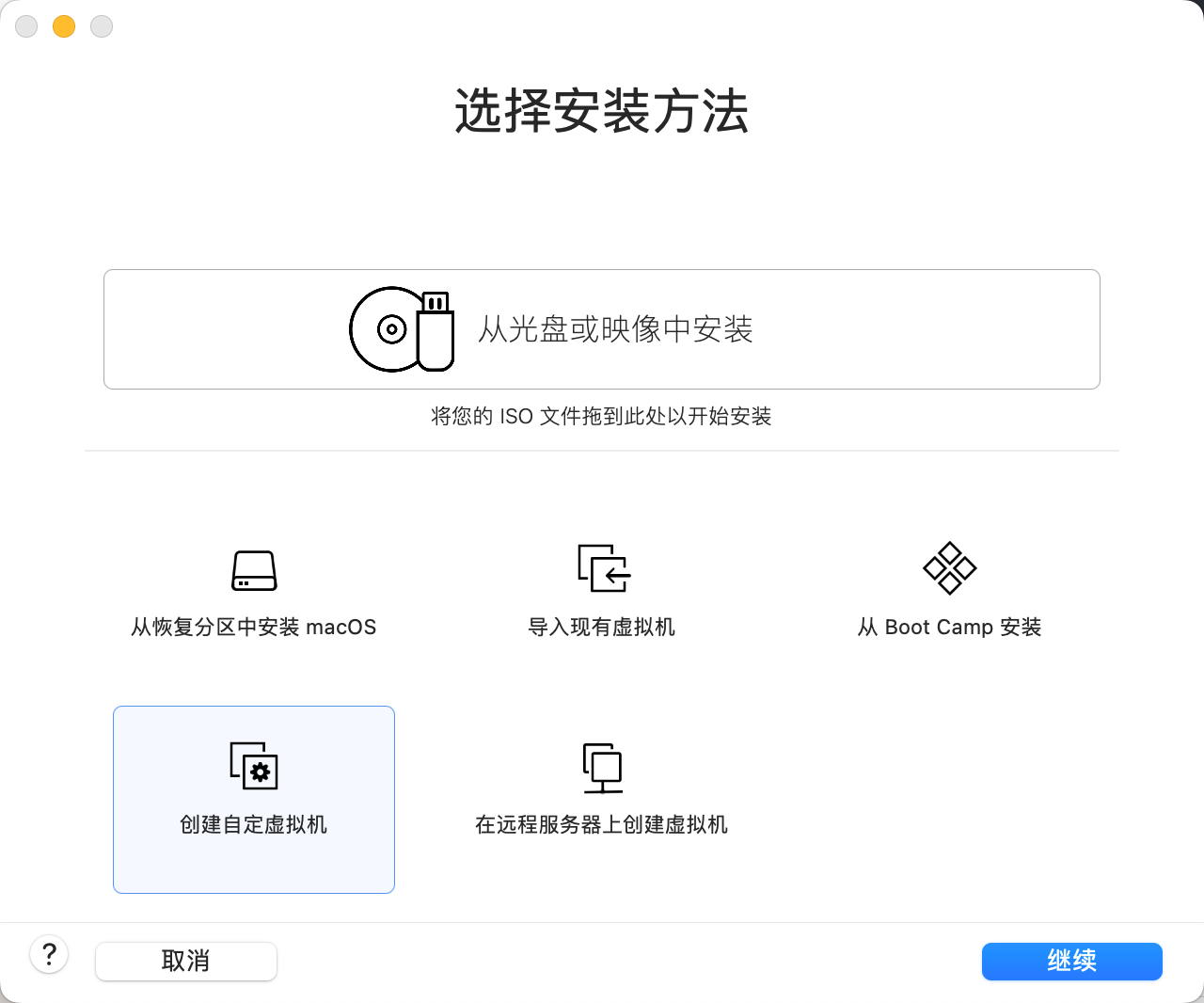The height and width of the screenshot is (1003, 1204).
Task: Select 导入现有虚拟机 label
Action: pos(602,627)
